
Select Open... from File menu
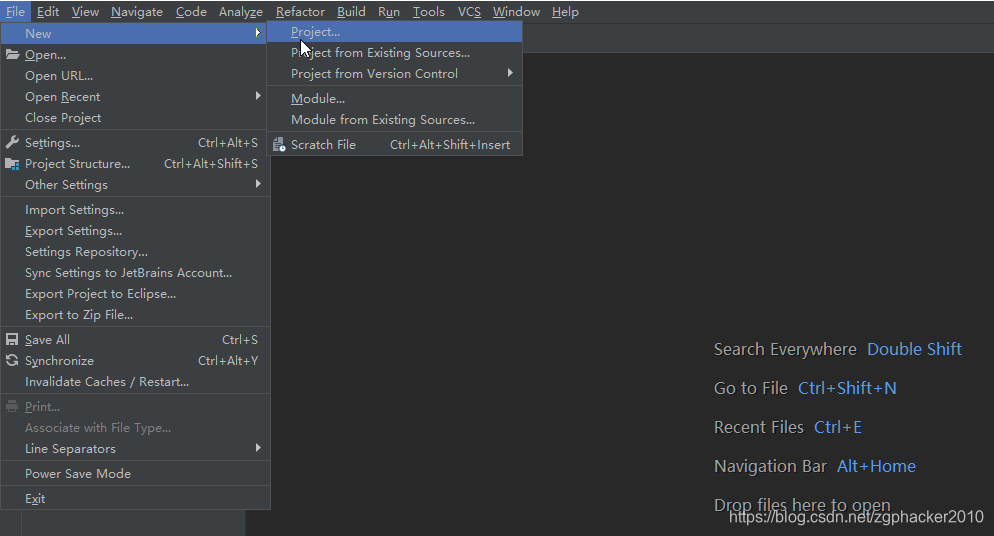click(136, 54)
